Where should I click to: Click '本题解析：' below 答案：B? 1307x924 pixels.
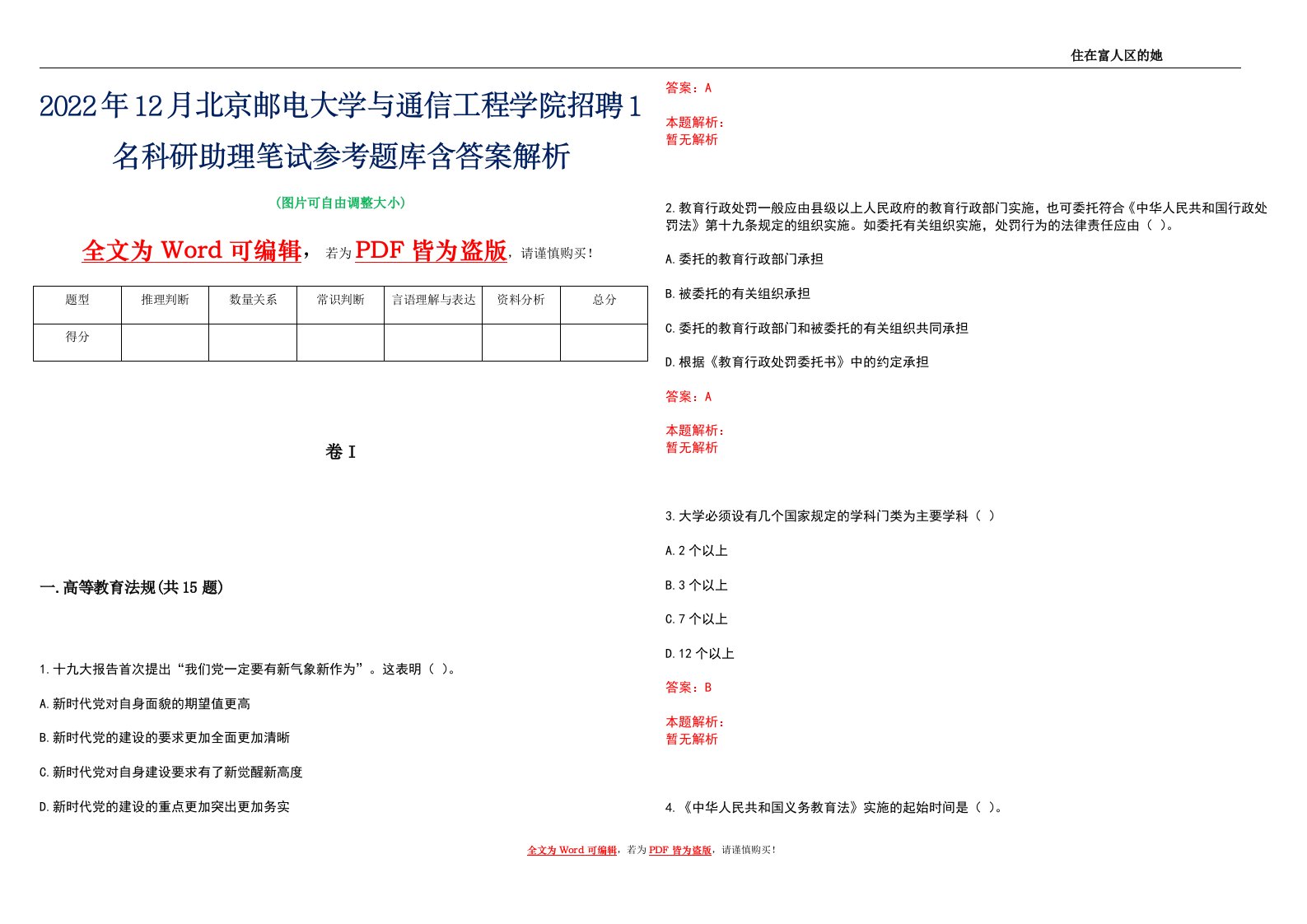[x=695, y=722]
